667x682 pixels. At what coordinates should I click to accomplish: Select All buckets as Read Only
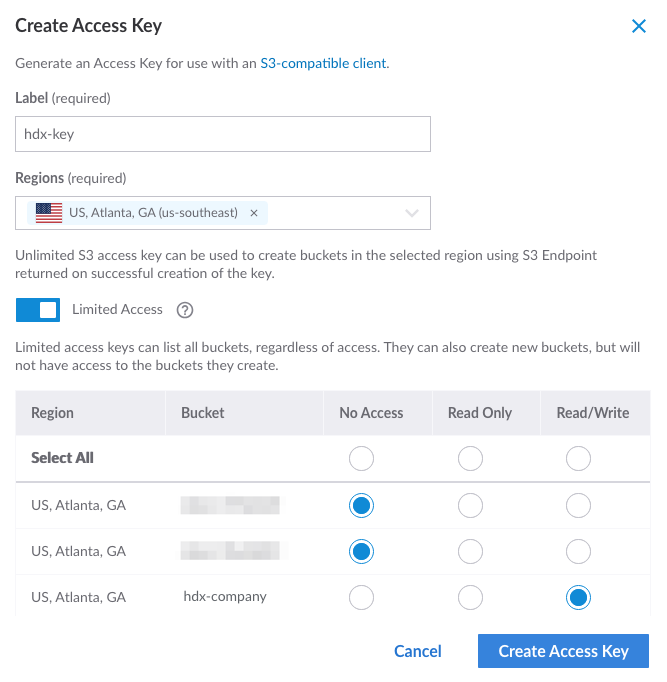tap(470, 459)
